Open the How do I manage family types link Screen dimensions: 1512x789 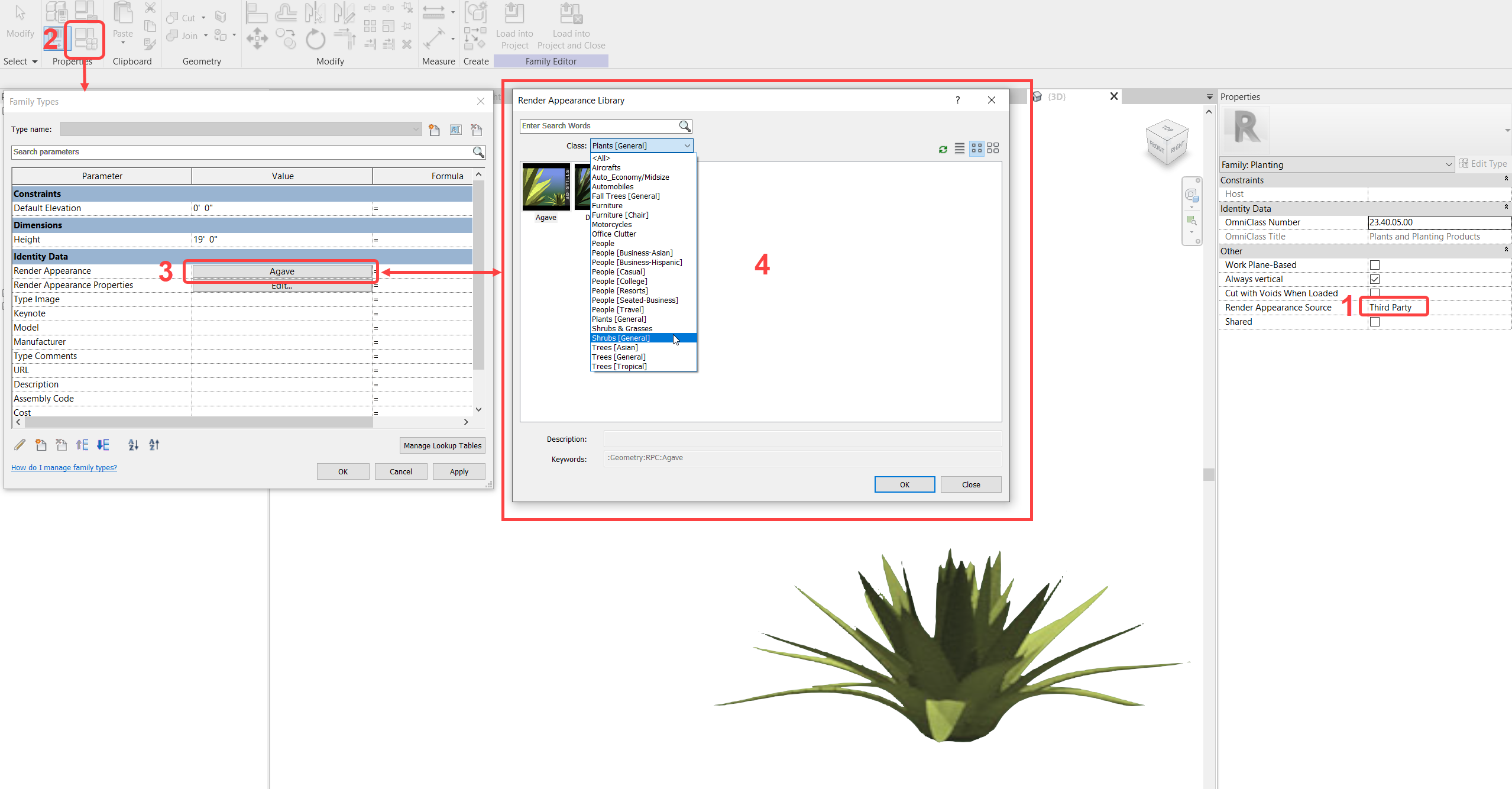click(64, 467)
